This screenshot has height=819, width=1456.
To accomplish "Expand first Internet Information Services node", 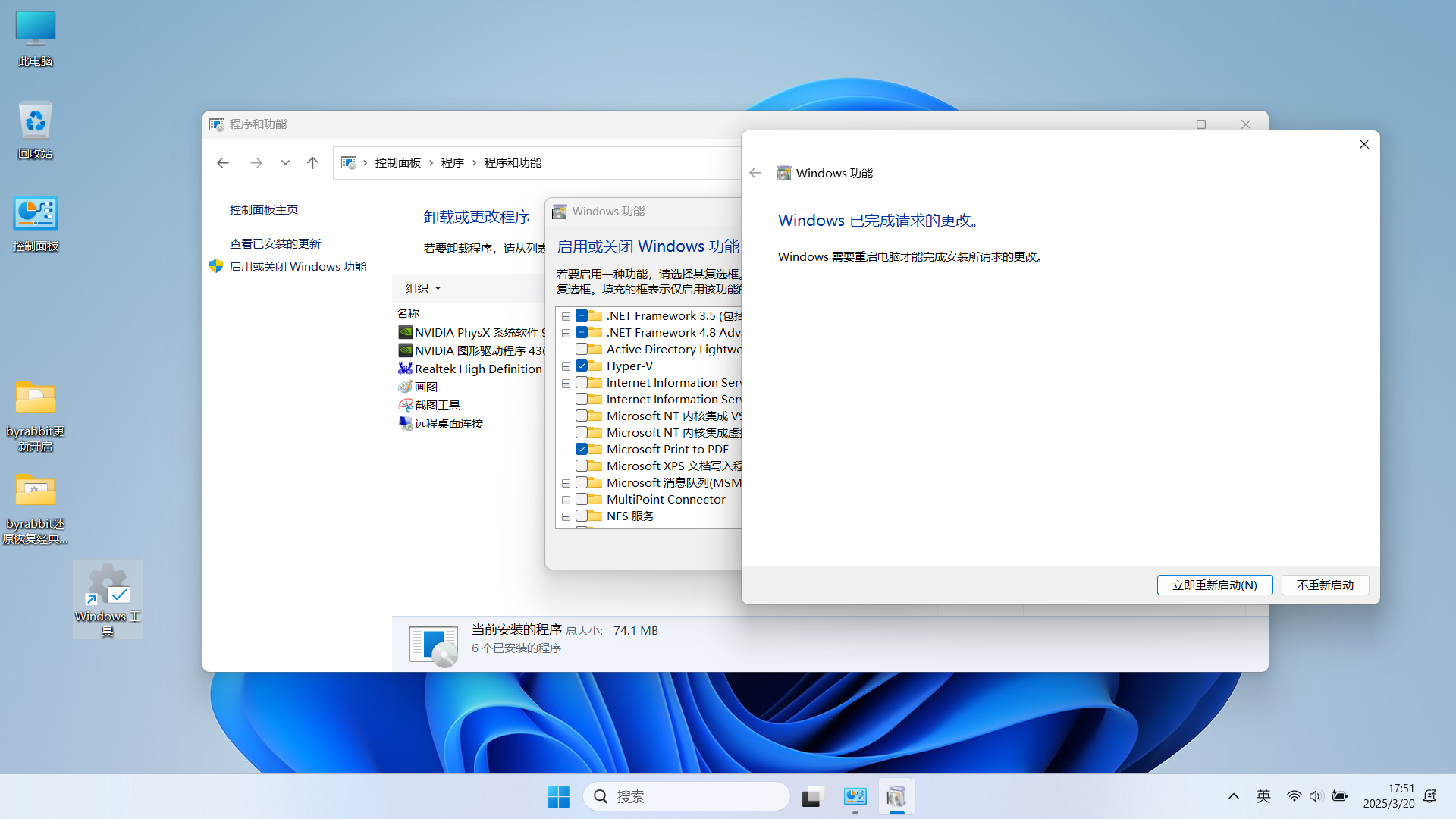I will (x=566, y=384).
